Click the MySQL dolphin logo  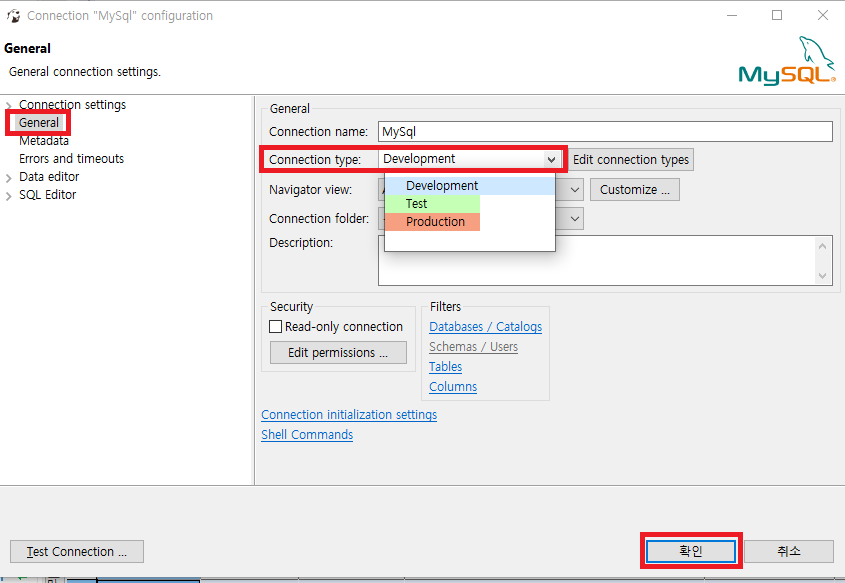point(787,60)
